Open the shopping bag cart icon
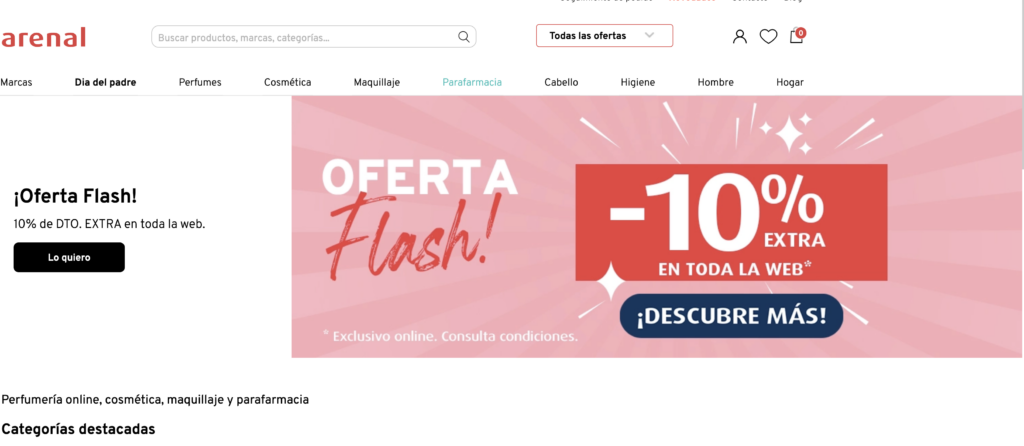The image size is (1024, 446). point(797,35)
